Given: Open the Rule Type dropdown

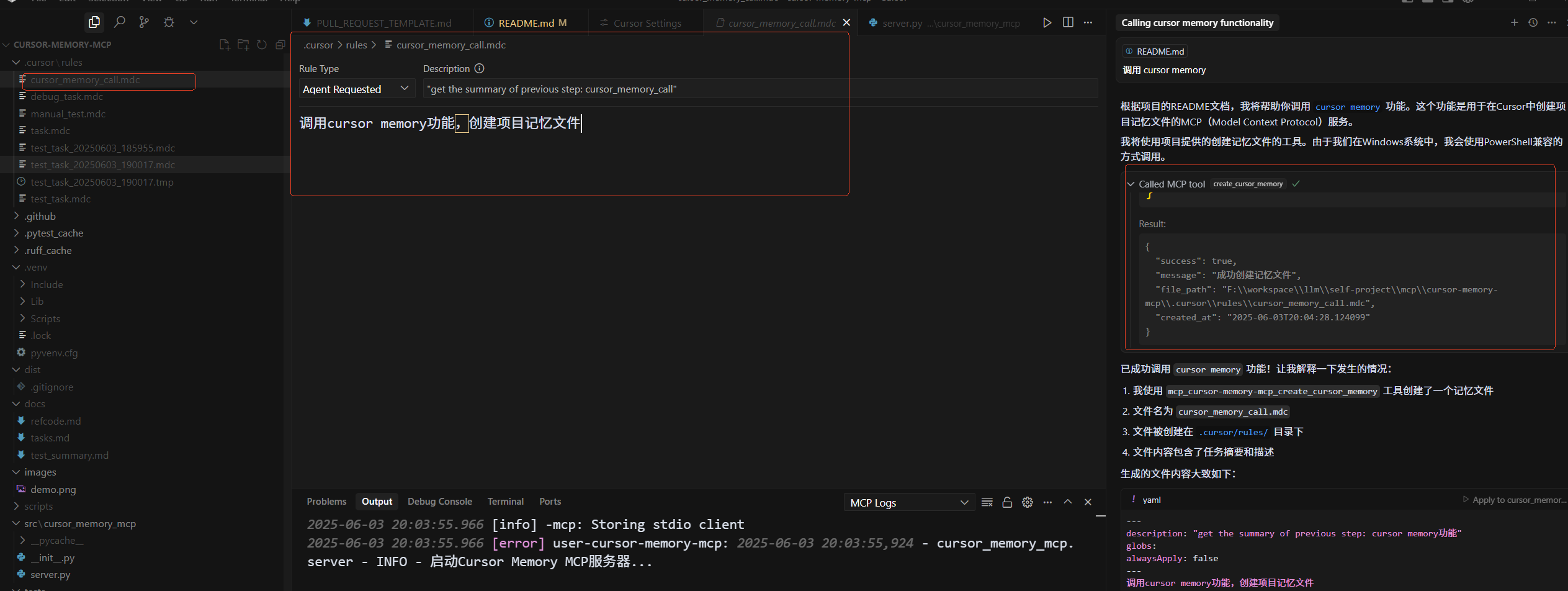Looking at the screenshot, I should coord(357,89).
